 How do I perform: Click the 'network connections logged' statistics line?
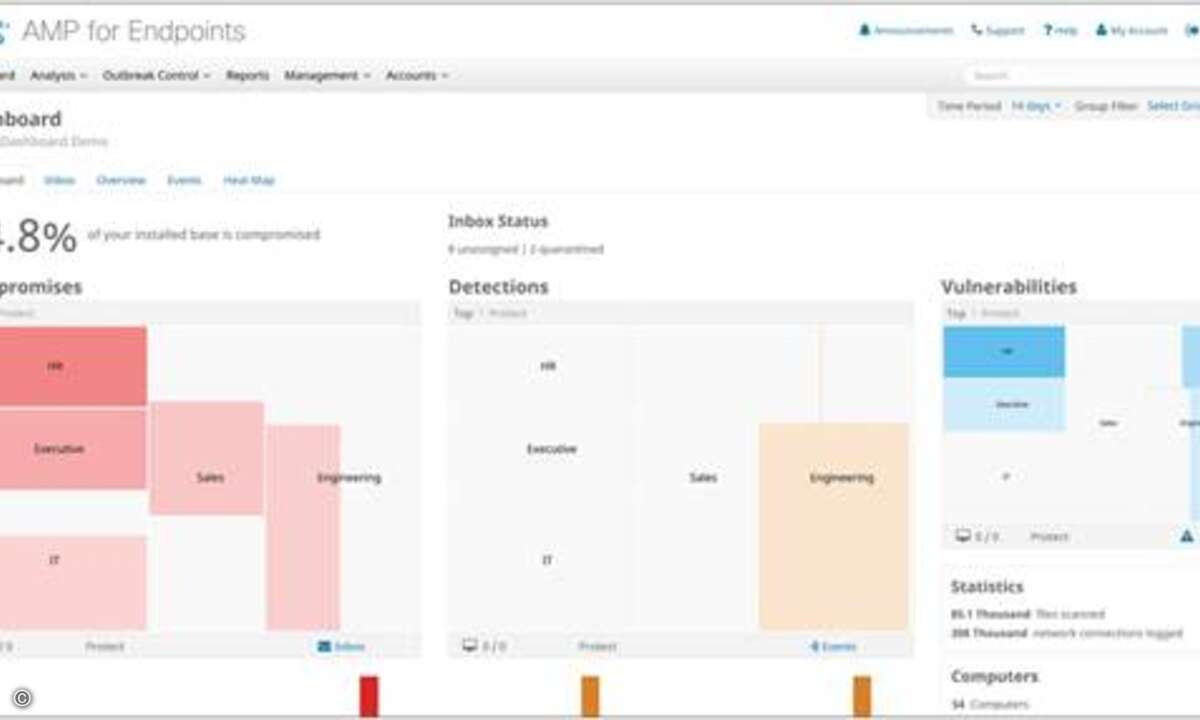(1066, 633)
